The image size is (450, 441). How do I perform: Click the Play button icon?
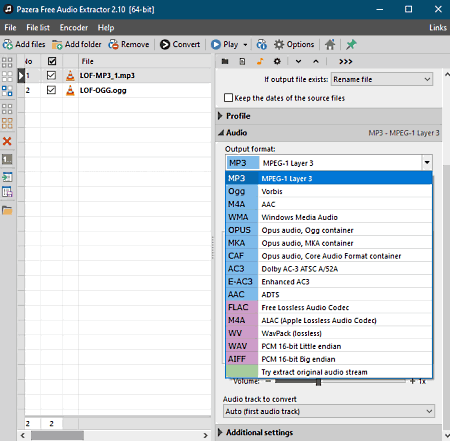tap(216, 44)
